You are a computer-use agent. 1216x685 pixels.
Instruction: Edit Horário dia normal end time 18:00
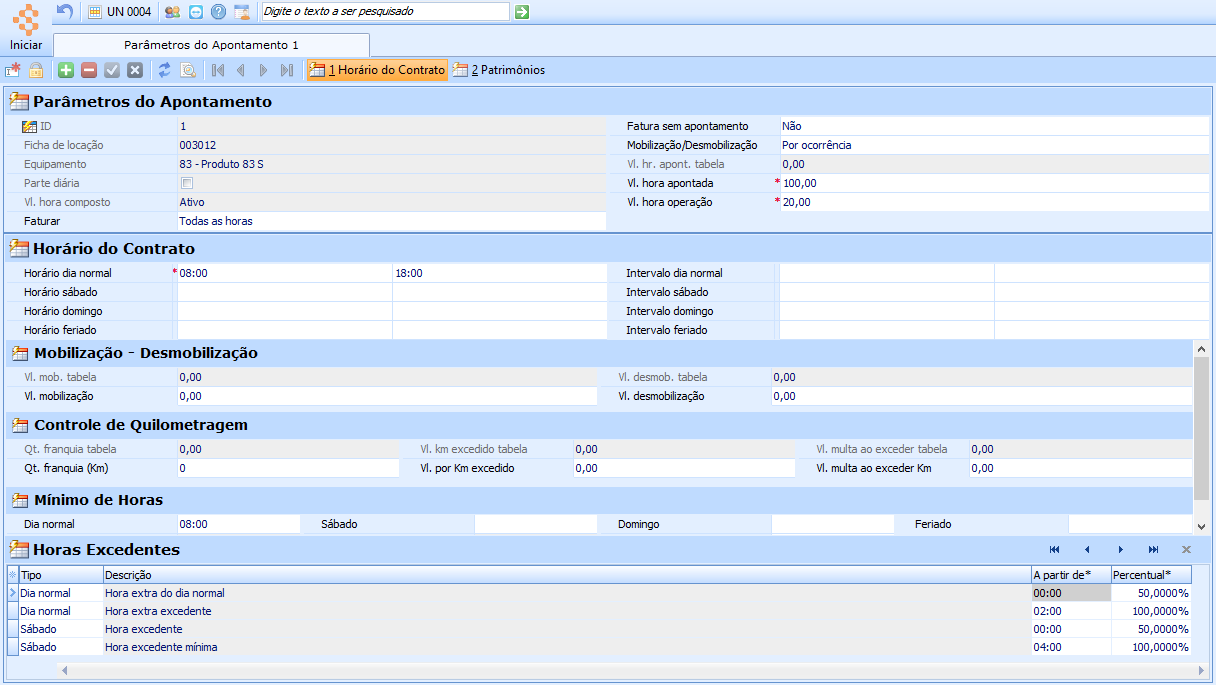(x=500, y=273)
